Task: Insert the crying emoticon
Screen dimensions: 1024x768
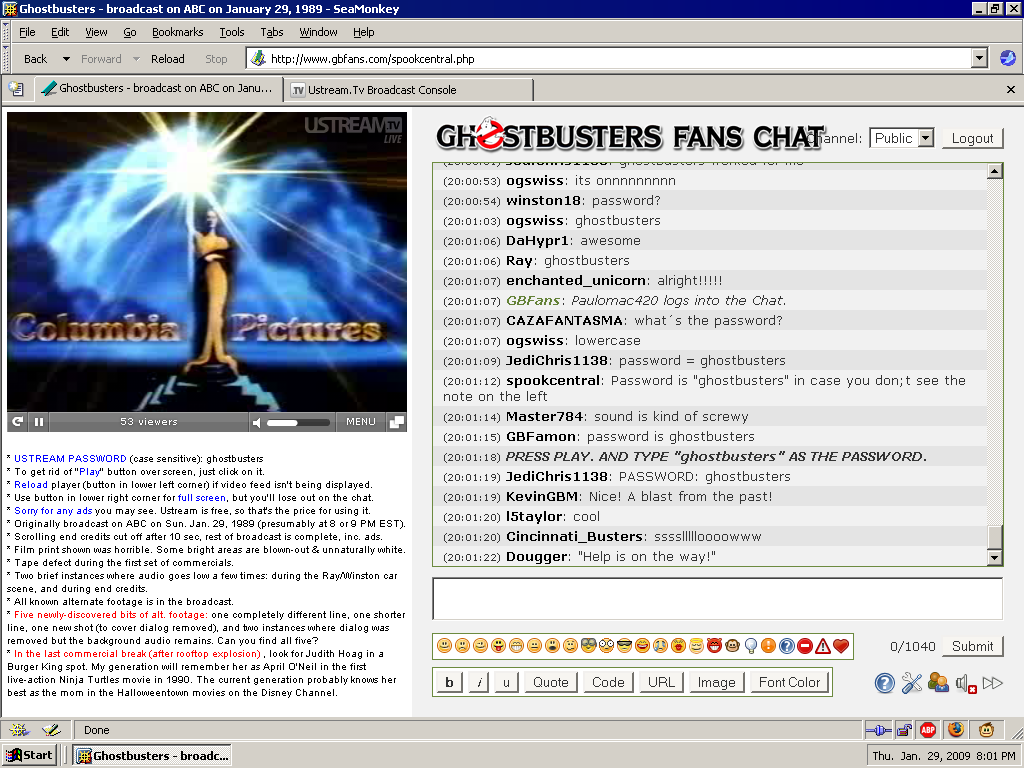Action: pyautogui.click(x=660, y=646)
